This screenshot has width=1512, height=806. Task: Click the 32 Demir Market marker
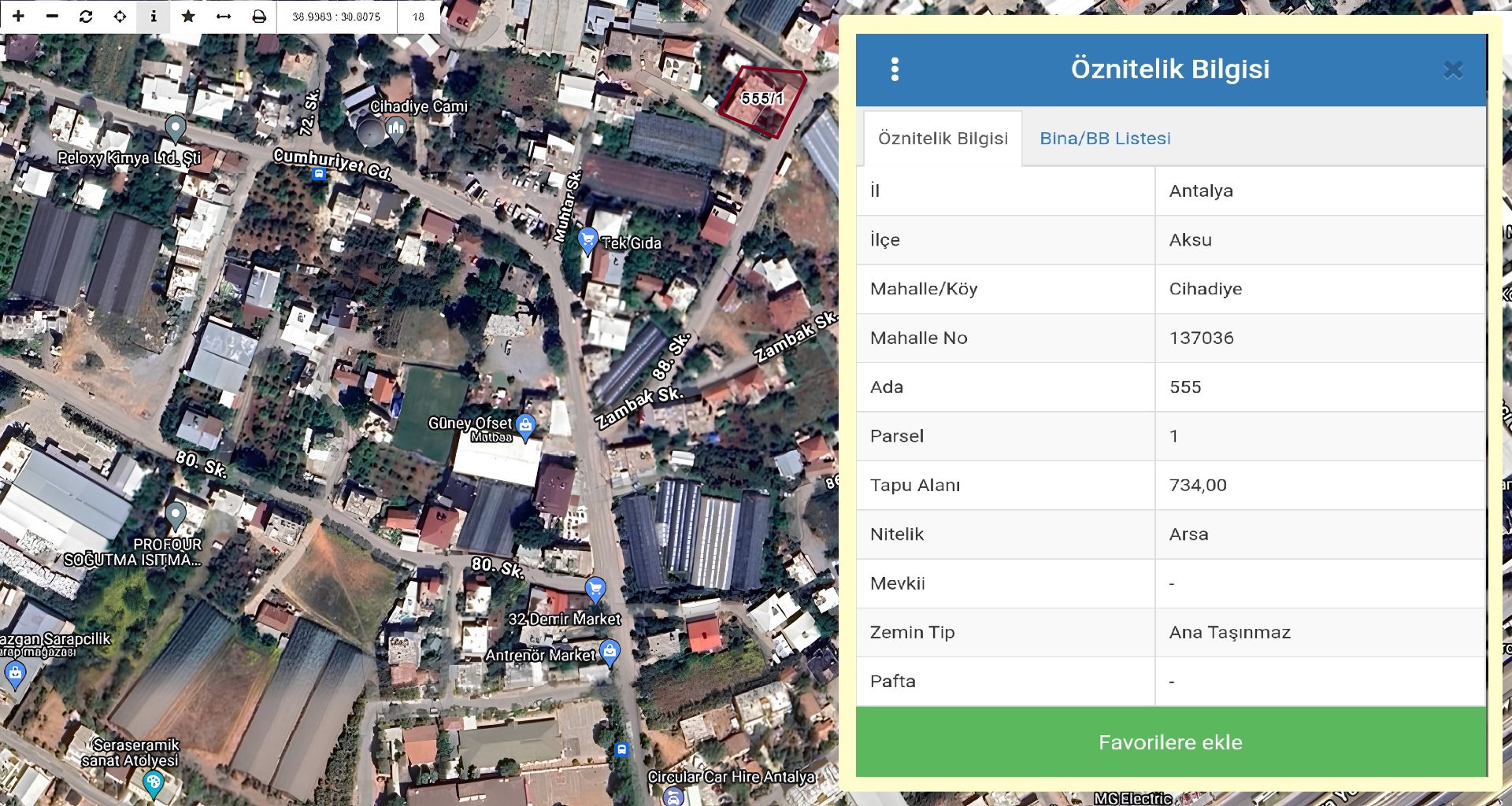595,588
